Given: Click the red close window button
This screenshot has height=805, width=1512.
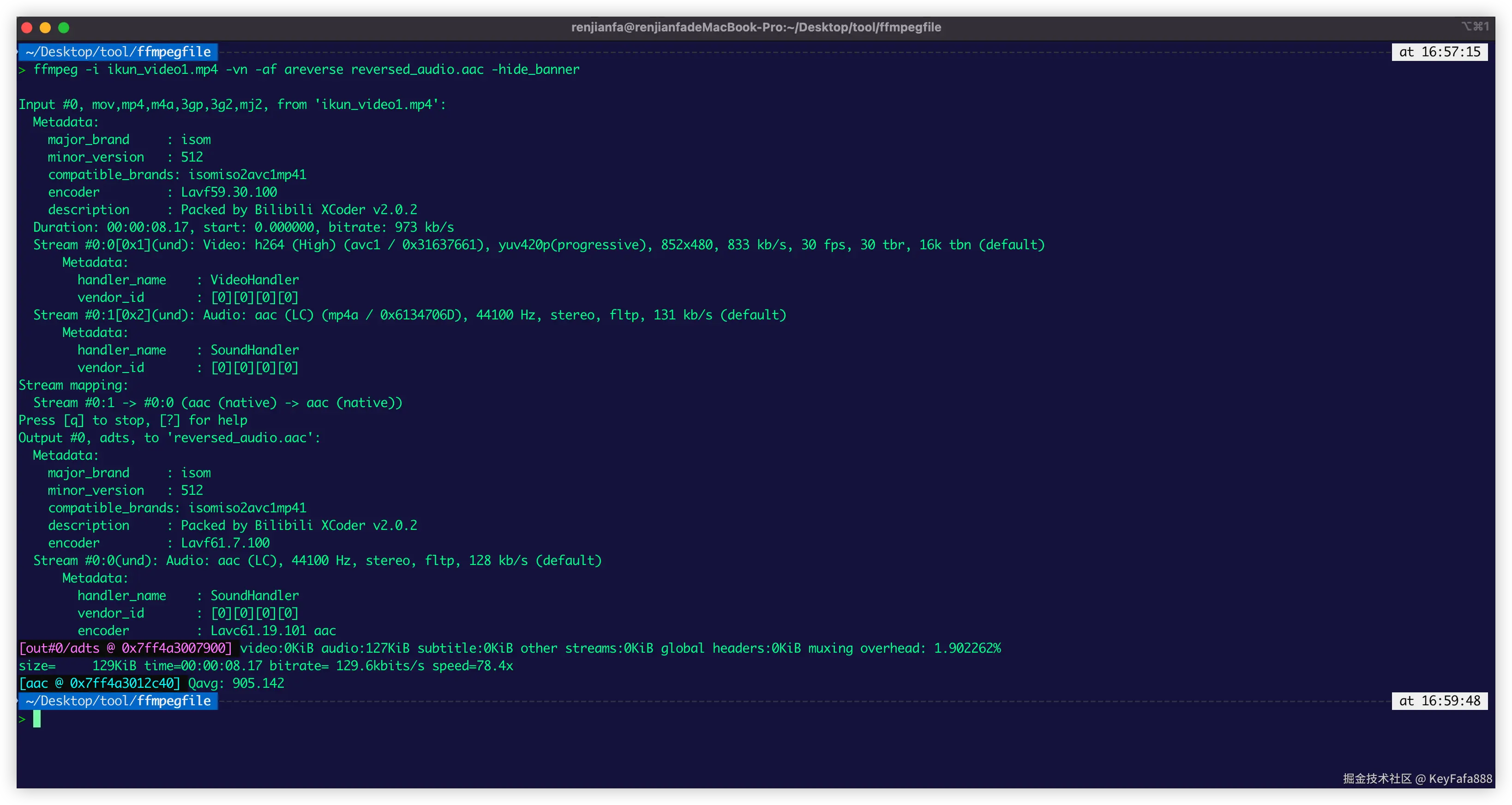Looking at the screenshot, I should click(26, 28).
